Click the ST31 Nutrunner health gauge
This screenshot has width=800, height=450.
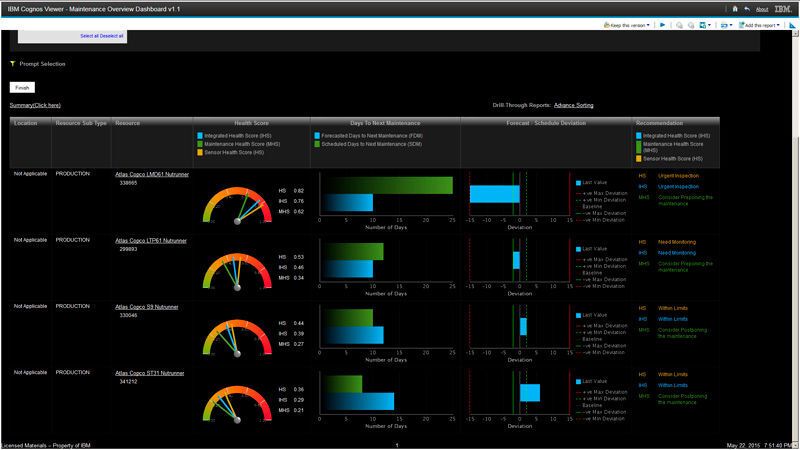(237, 404)
